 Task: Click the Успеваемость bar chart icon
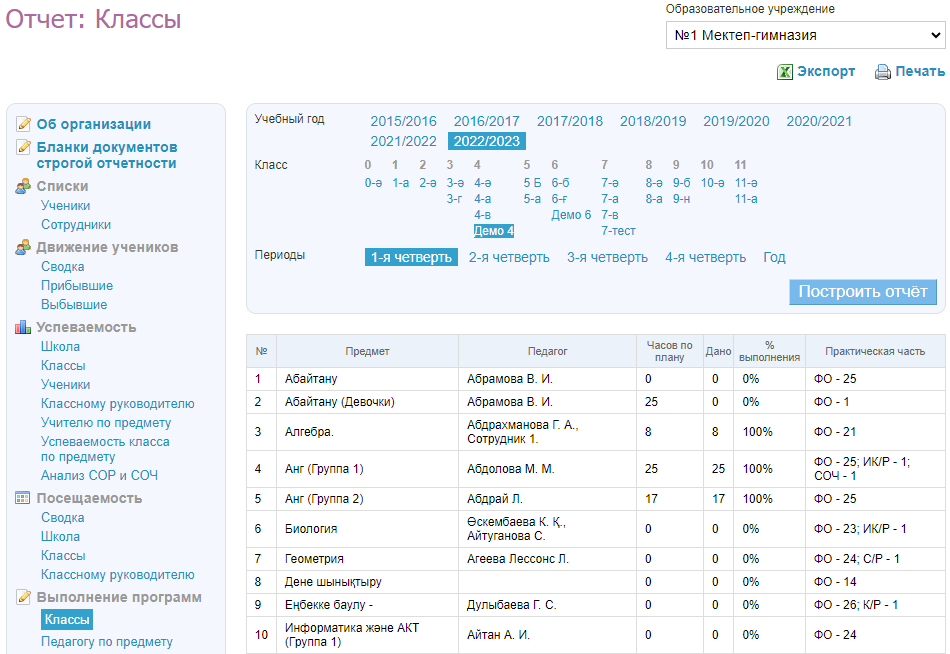tap(23, 327)
